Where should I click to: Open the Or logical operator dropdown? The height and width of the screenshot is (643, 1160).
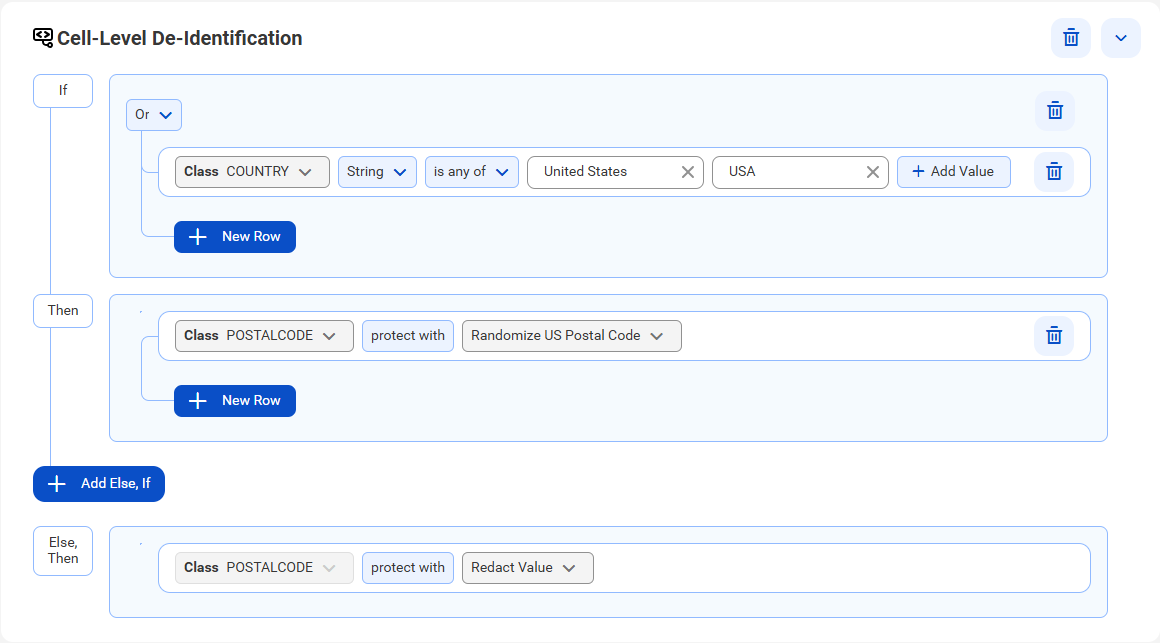pos(154,115)
